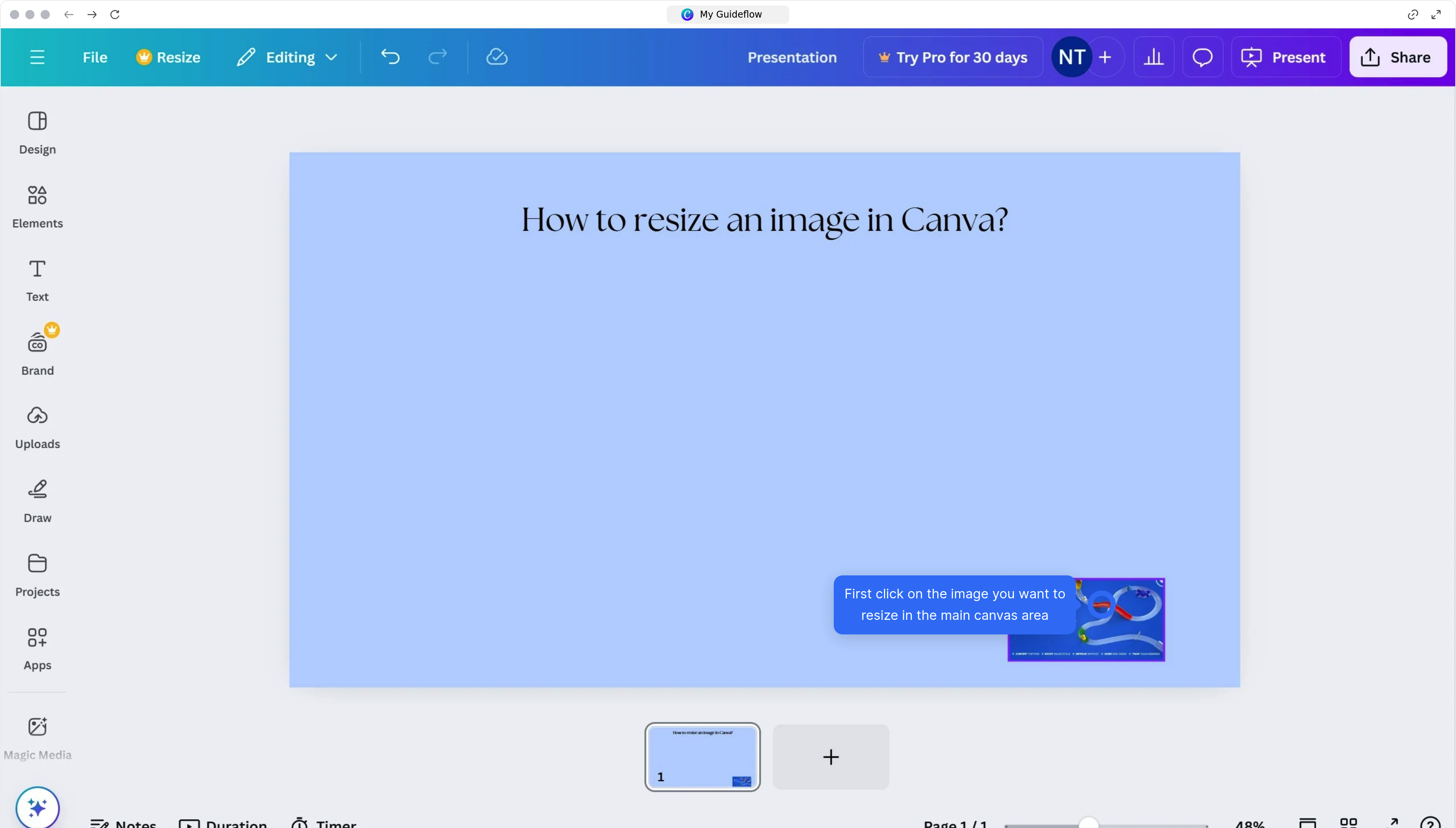Select the Draw tool
1456x828 pixels.
[x=37, y=500]
